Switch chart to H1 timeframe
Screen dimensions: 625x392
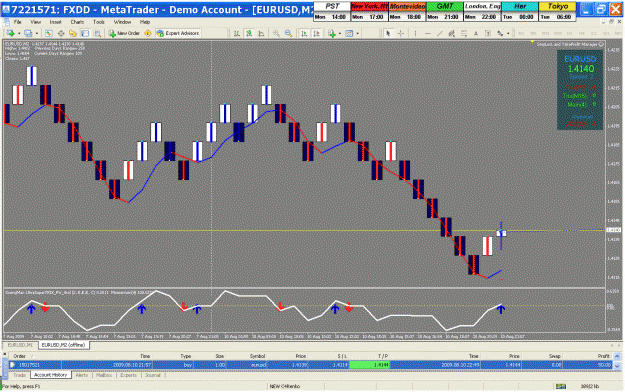tap(570, 33)
